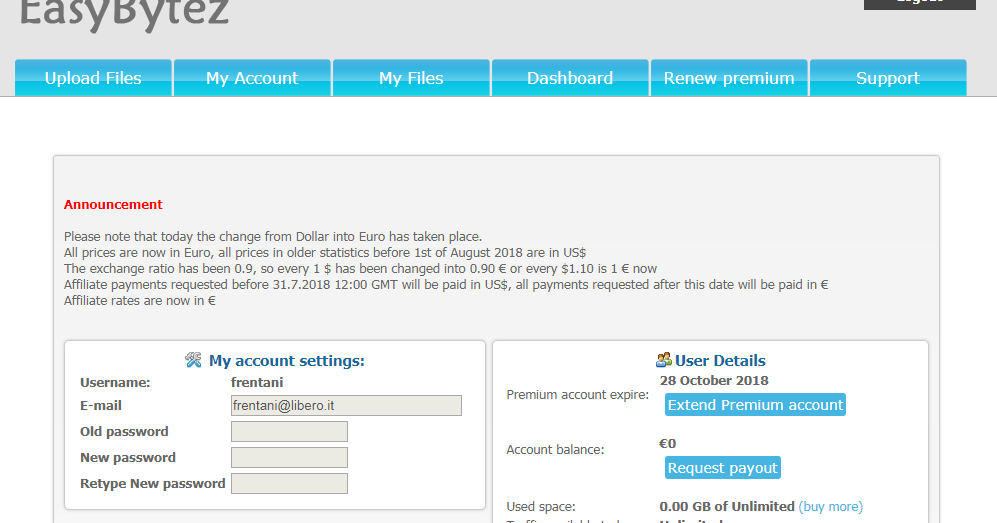Viewport: 997px width, 523px height.
Task: Open the buy more link
Action: point(830,506)
